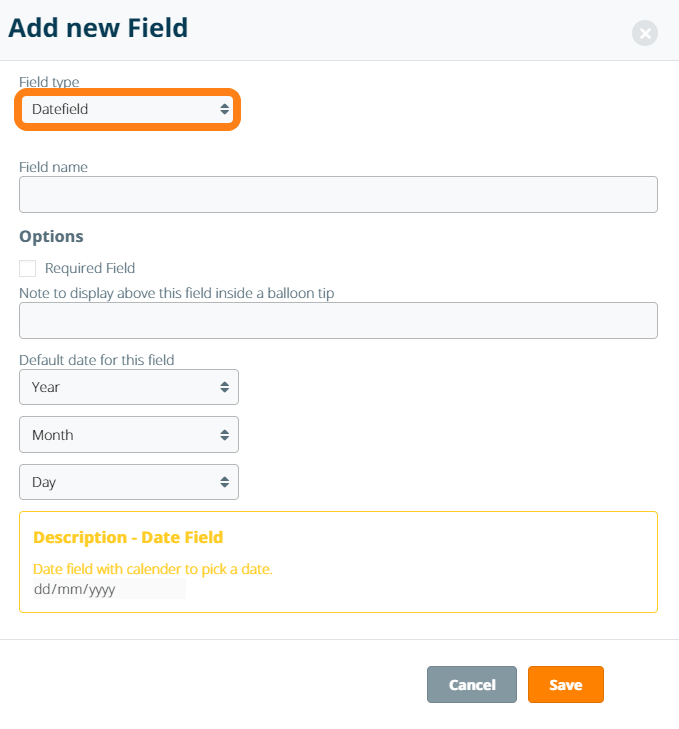Cancel adding the new field

point(472,684)
